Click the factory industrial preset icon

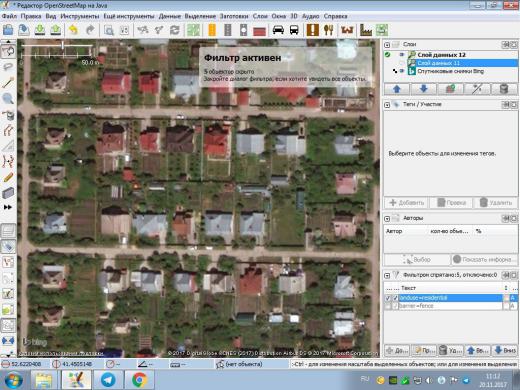coord(365,30)
